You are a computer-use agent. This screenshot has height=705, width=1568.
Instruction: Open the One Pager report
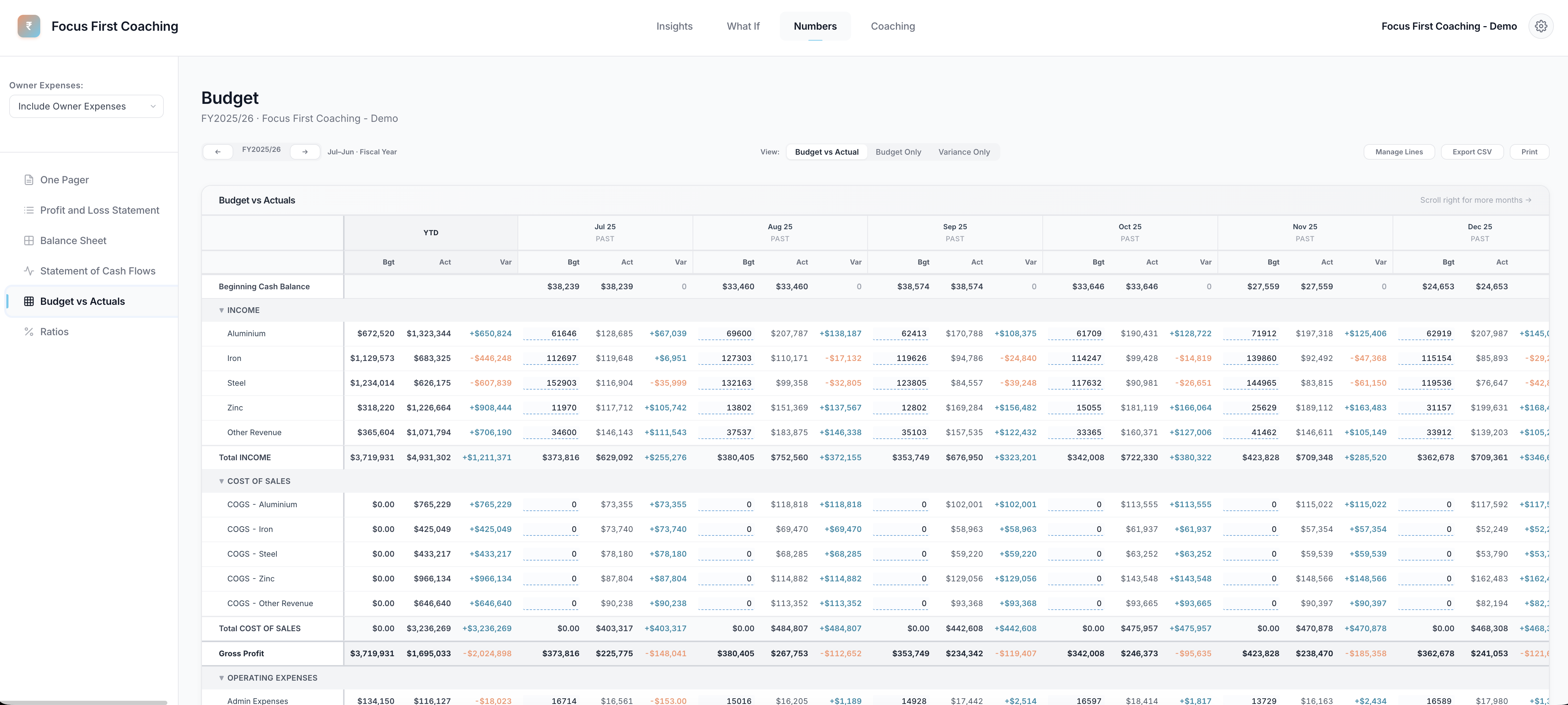pyautogui.click(x=64, y=179)
